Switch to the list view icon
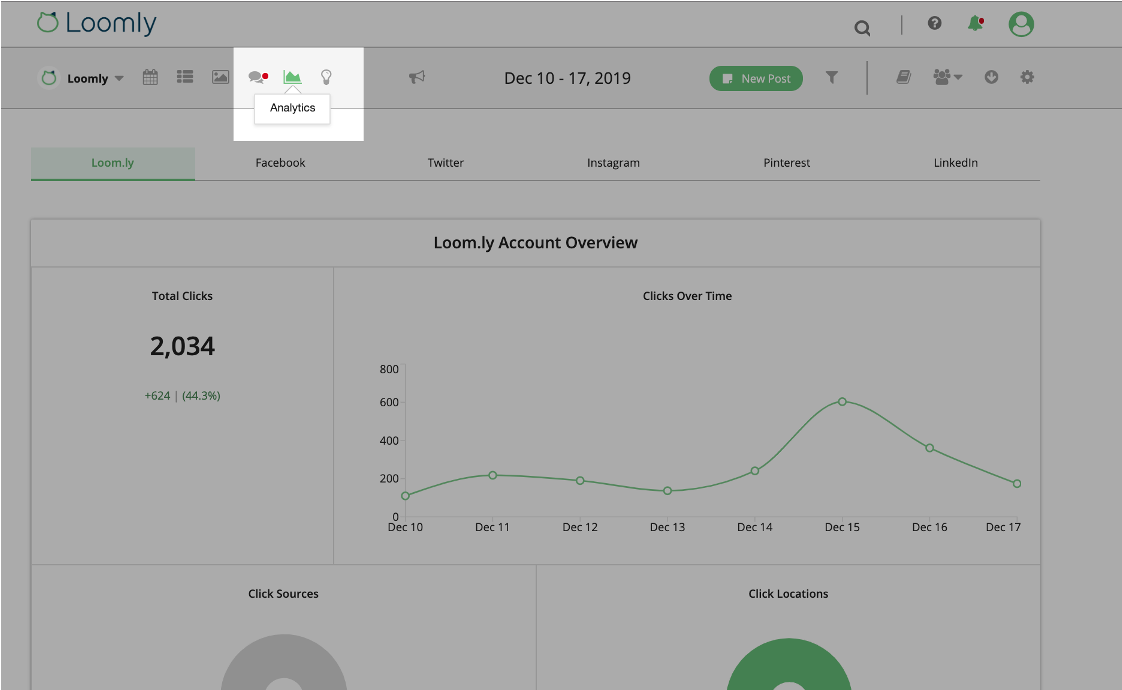The width and height of the screenshot is (1122, 690). click(185, 77)
